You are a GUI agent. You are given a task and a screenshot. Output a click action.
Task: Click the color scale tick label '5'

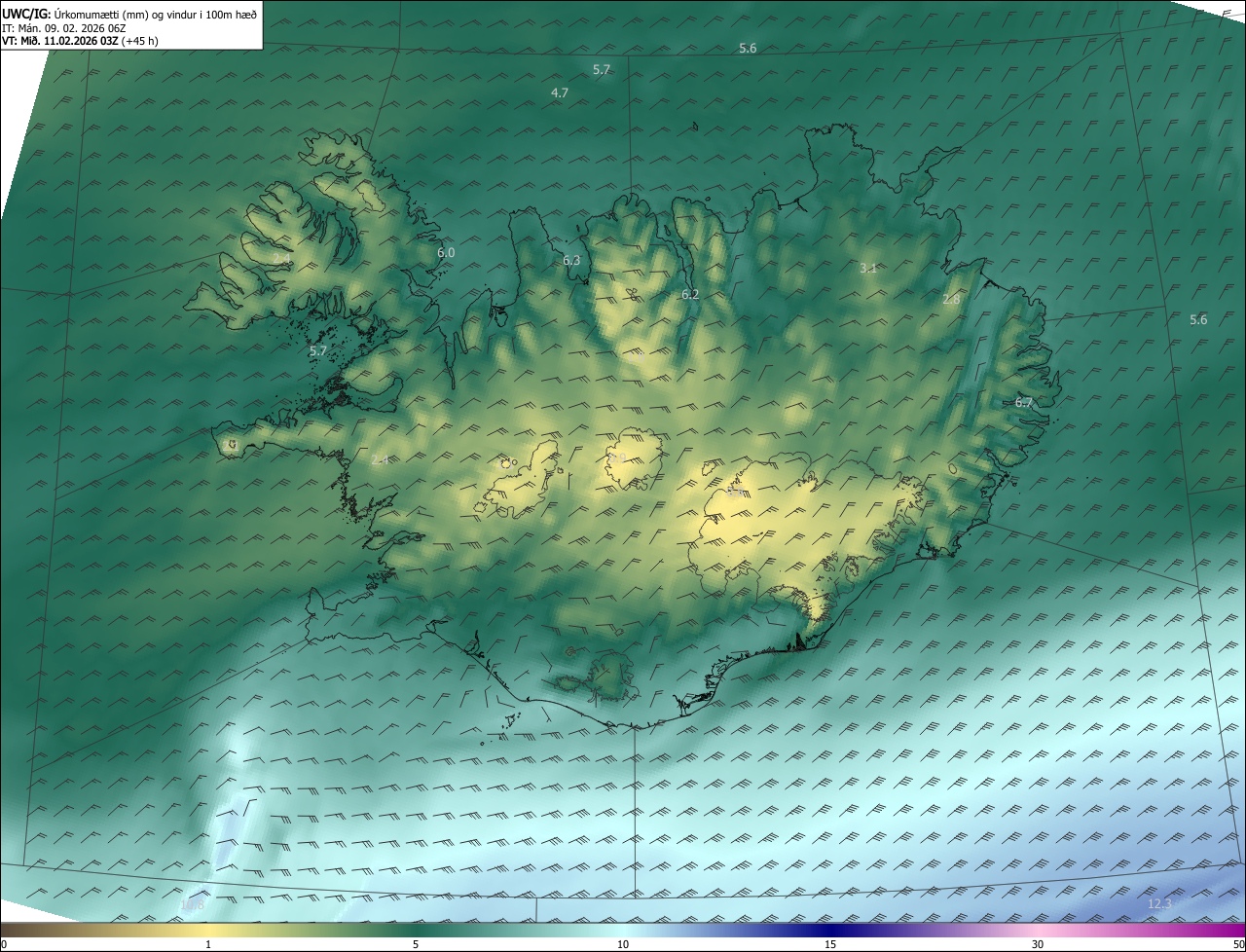416,944
